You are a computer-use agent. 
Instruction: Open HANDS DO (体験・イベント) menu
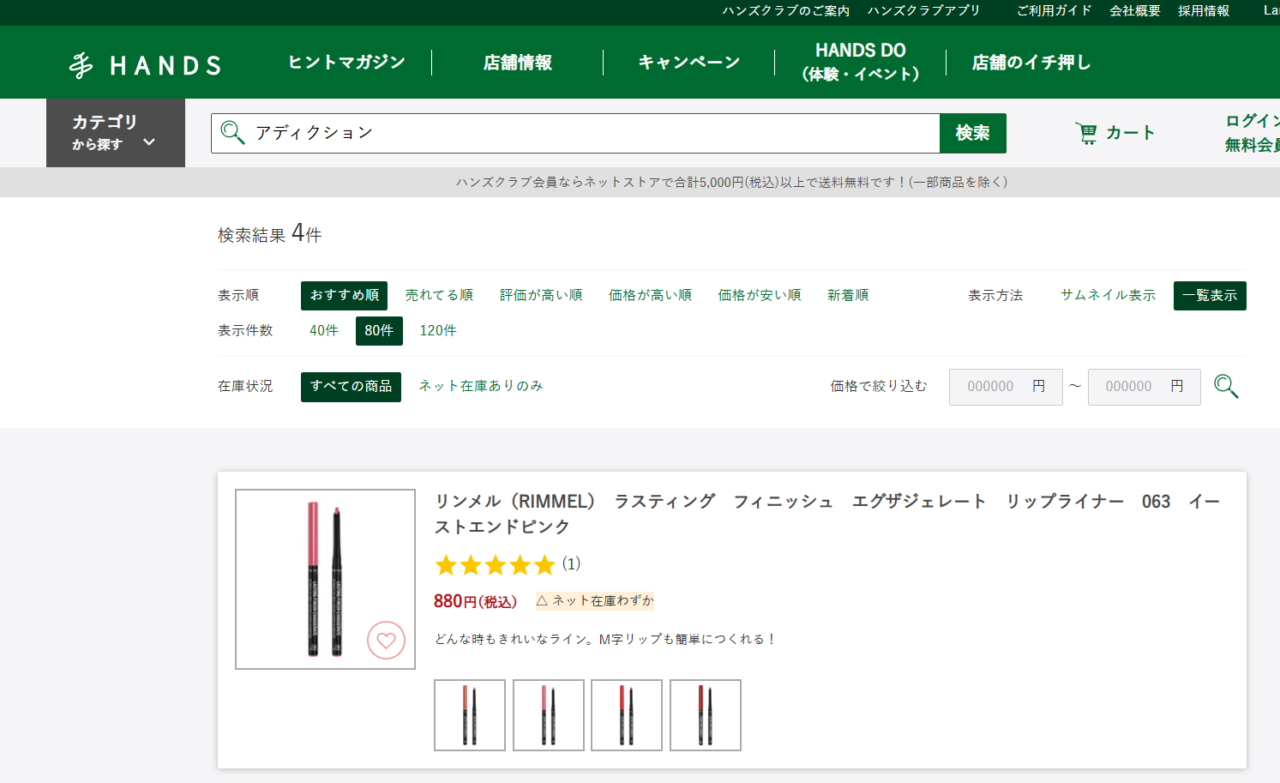(860, 62)
